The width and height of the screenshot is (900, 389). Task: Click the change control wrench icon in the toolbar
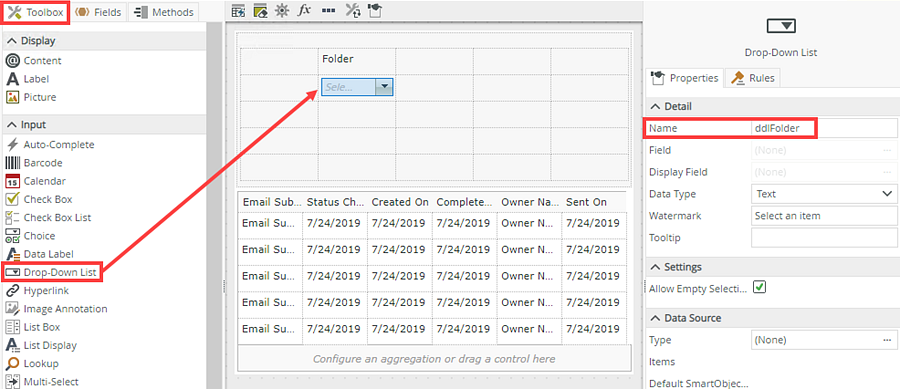click(x=352, y=10)
